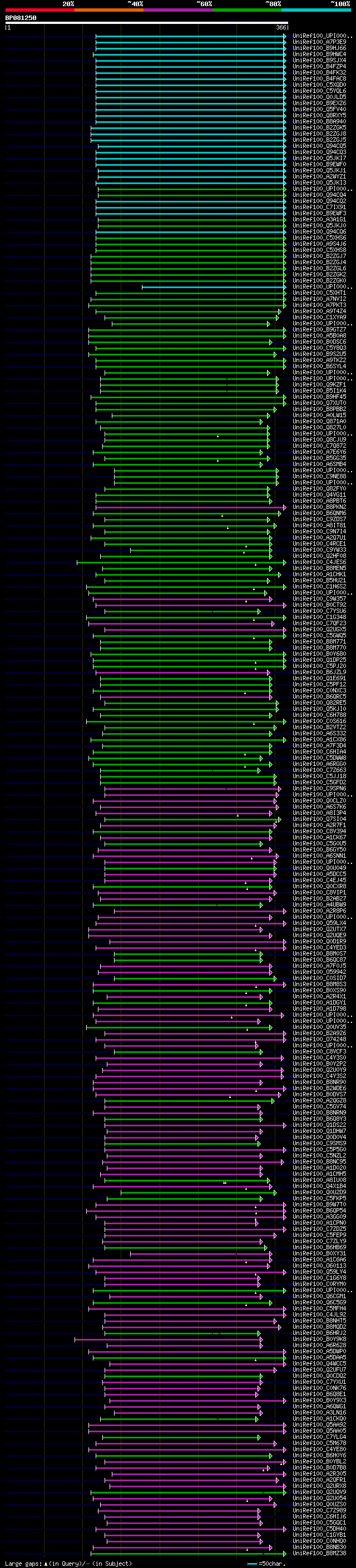This screenshot has height=1568, width=356.
Task: Choose hit label UniRef100_C5DH40
Action: pyautogui.click(x=319, y=1529)
